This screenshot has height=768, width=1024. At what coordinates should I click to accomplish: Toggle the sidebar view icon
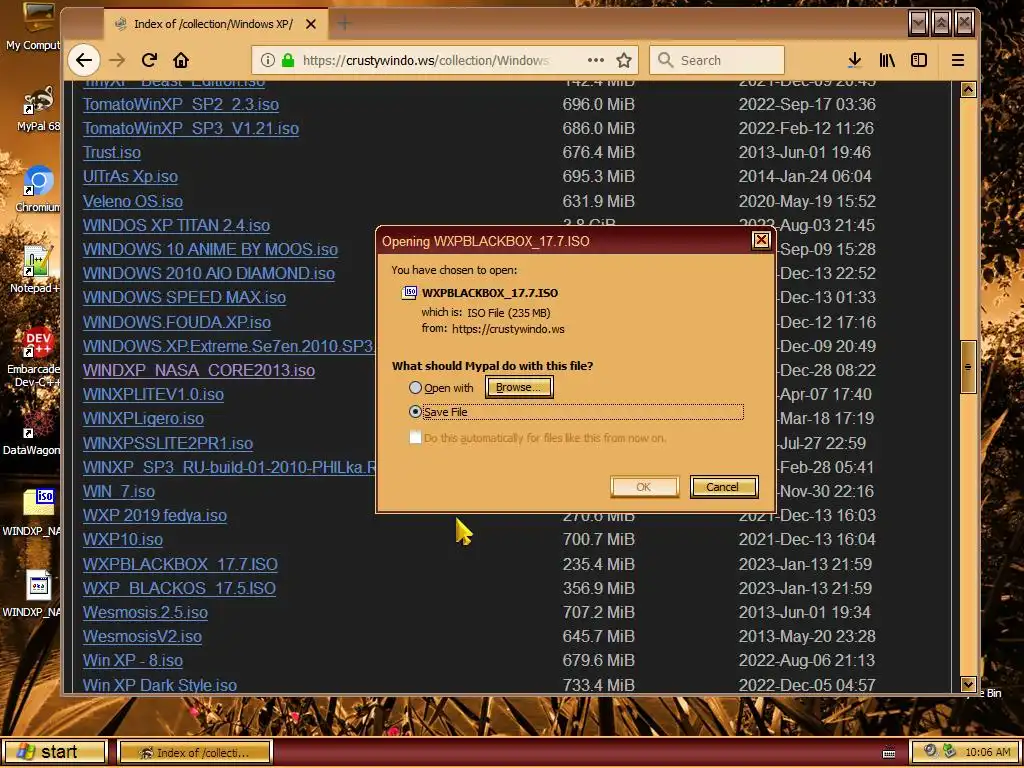pos(919,60)
